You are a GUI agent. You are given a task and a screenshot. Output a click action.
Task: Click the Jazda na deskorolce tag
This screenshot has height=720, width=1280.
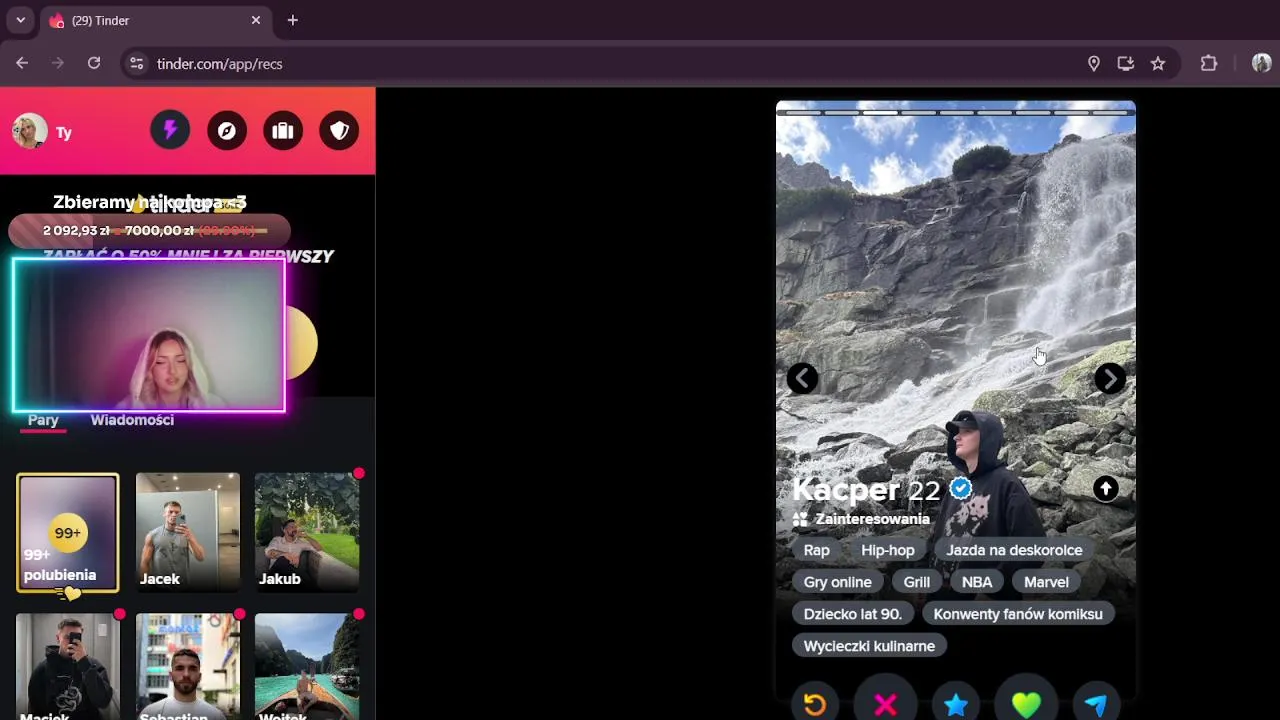pos(1014,550)
